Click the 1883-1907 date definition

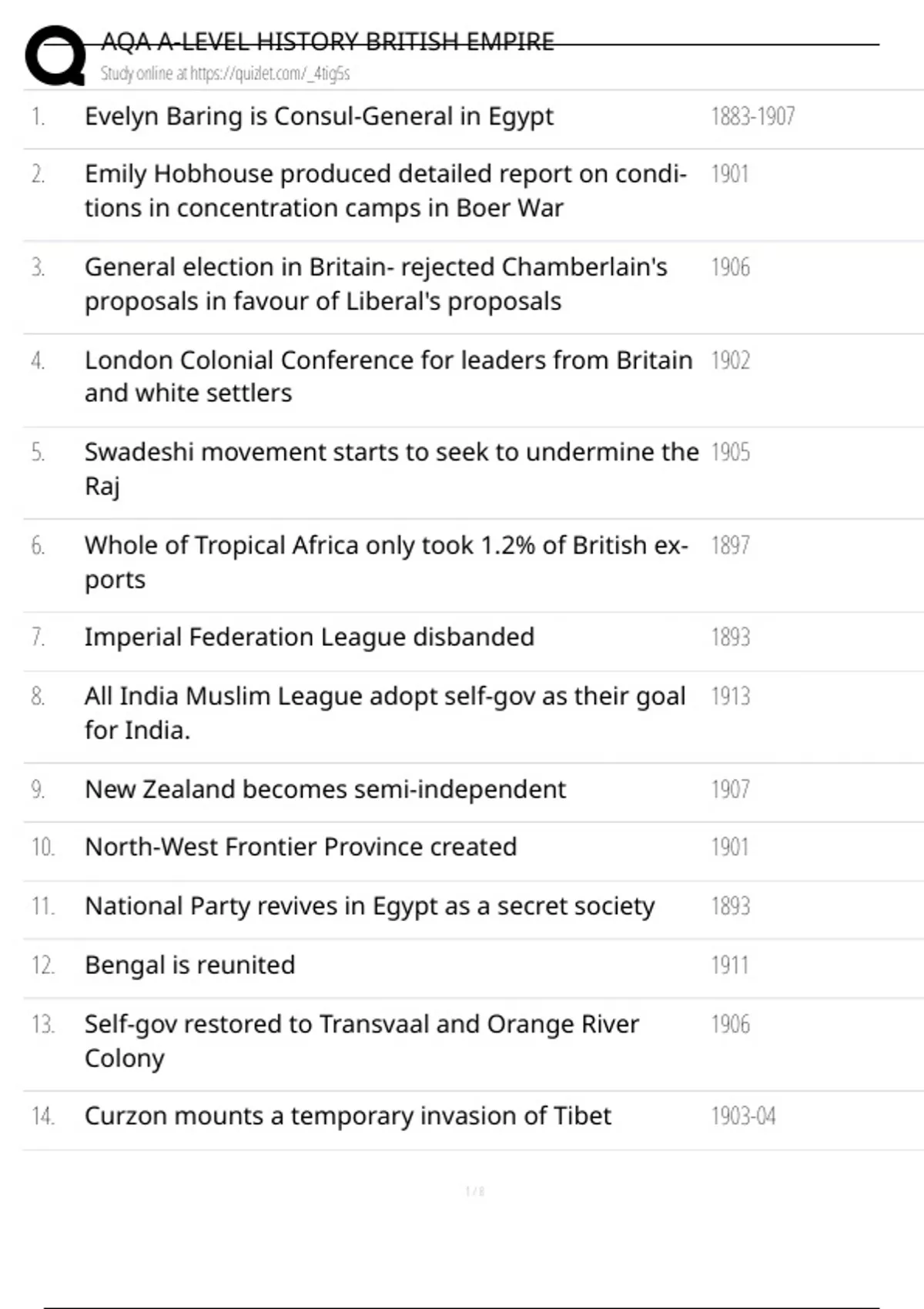(x=752, y=116)
